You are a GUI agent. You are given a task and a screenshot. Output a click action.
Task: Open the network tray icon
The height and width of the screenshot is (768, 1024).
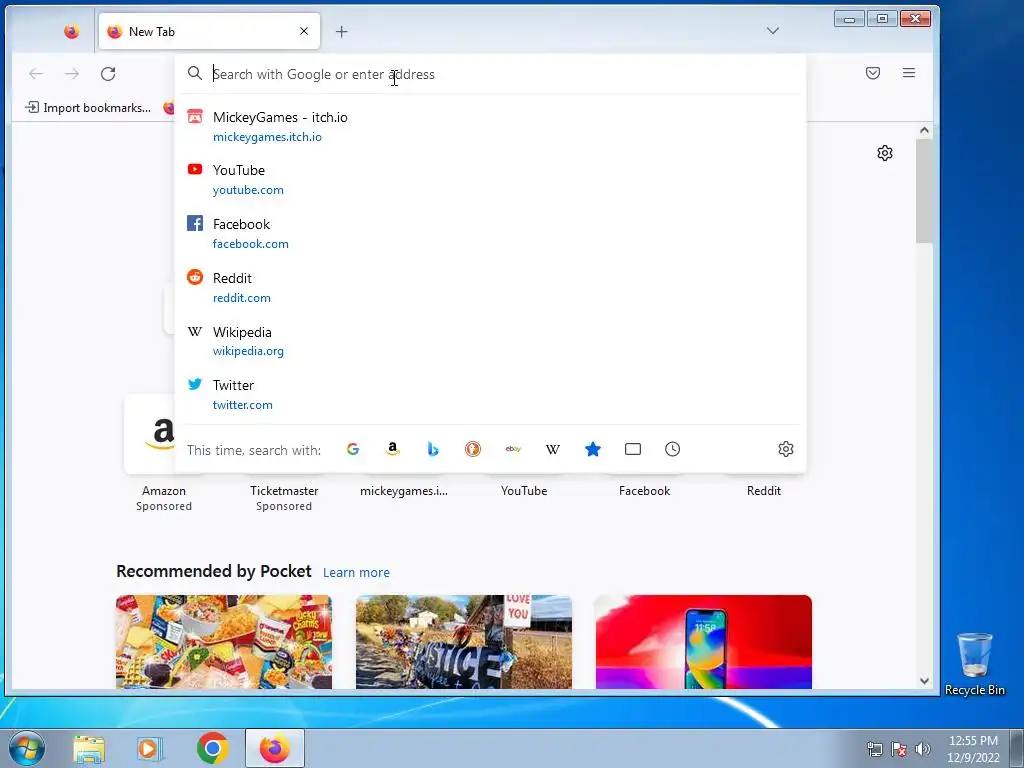(x=874, y=749)
